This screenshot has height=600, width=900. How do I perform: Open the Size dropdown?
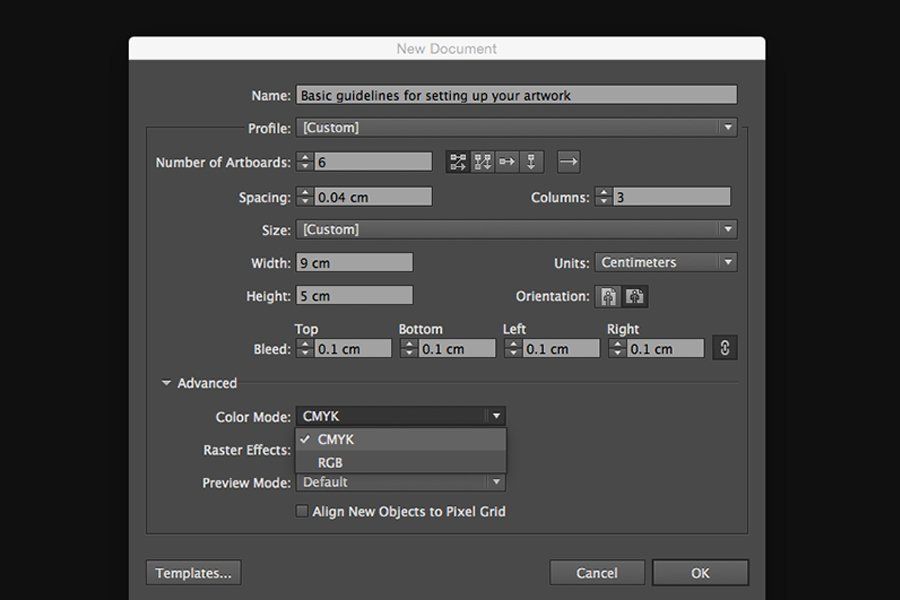point(728,229)
